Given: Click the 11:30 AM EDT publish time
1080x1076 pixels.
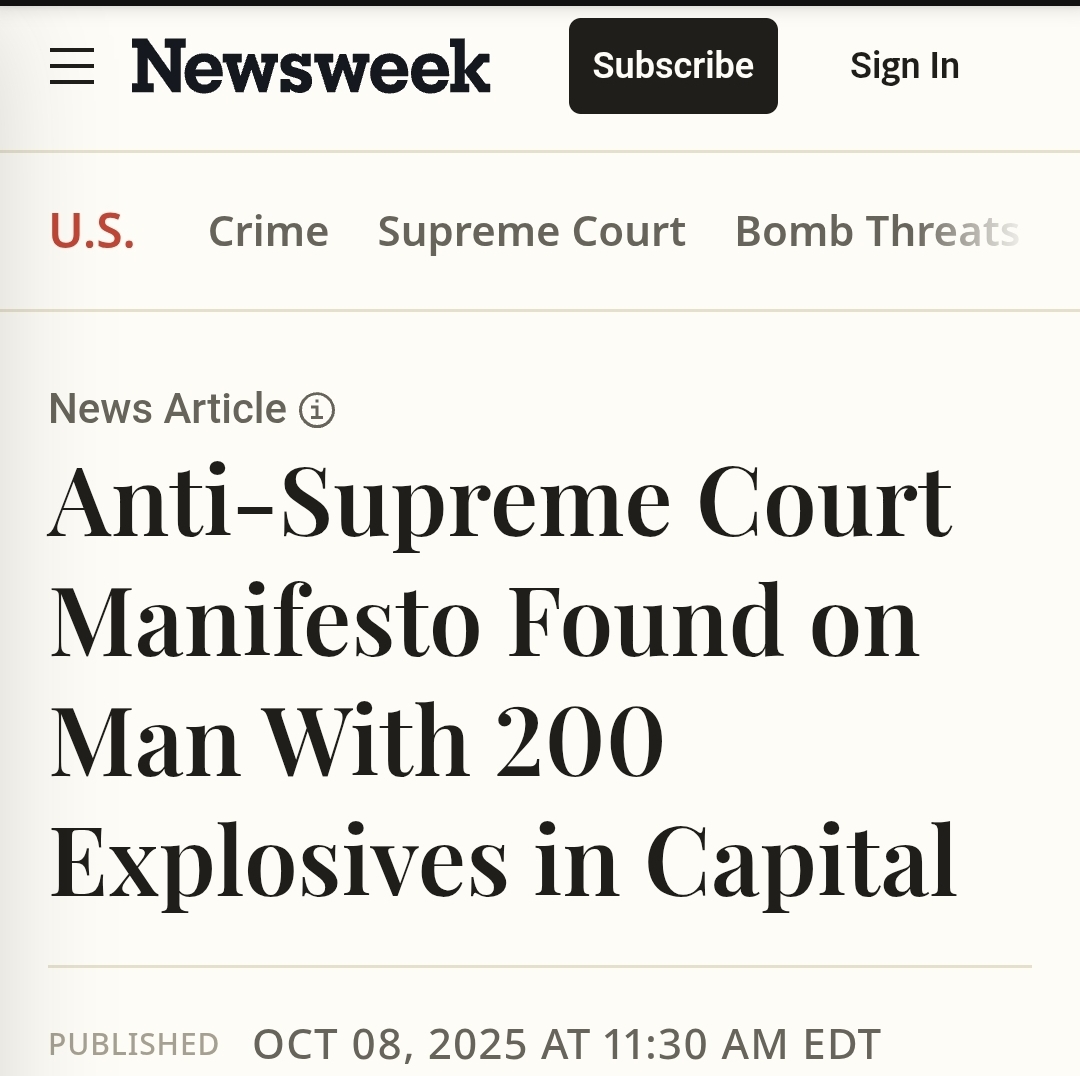Looking at the screenshot, I should (x=742, y=1044).
